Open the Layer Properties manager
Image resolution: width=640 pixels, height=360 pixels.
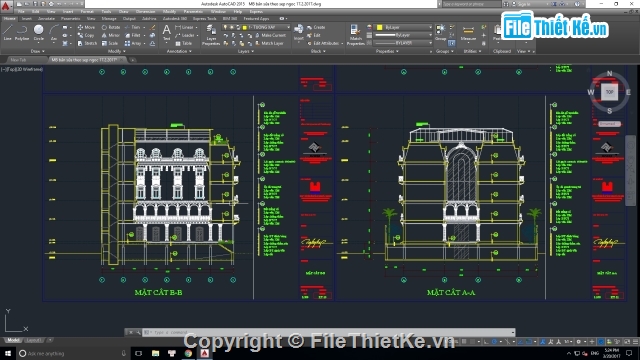pos(211,35)
